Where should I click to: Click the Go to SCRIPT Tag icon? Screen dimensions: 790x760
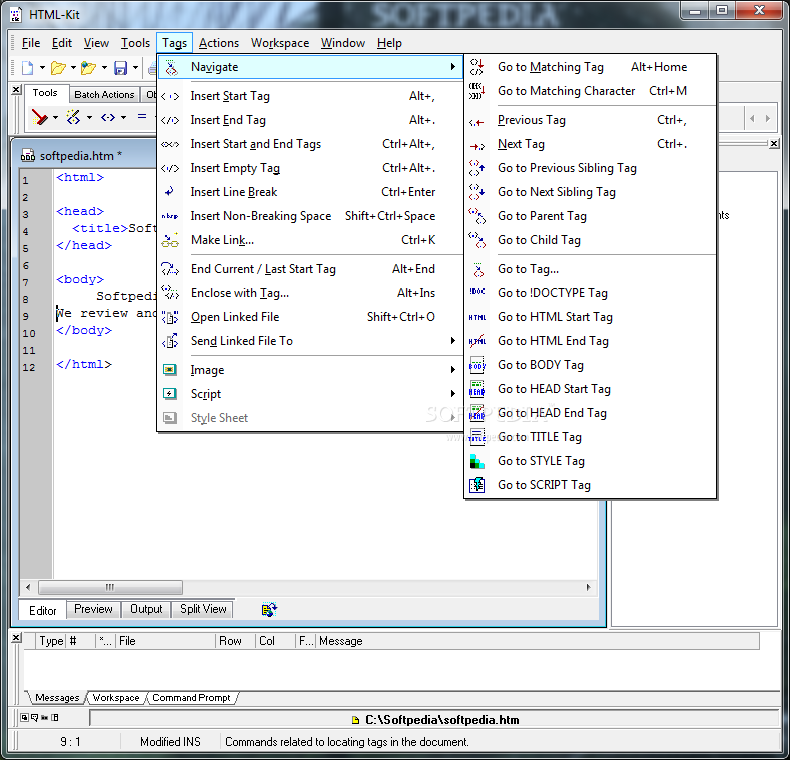(477, 485)
